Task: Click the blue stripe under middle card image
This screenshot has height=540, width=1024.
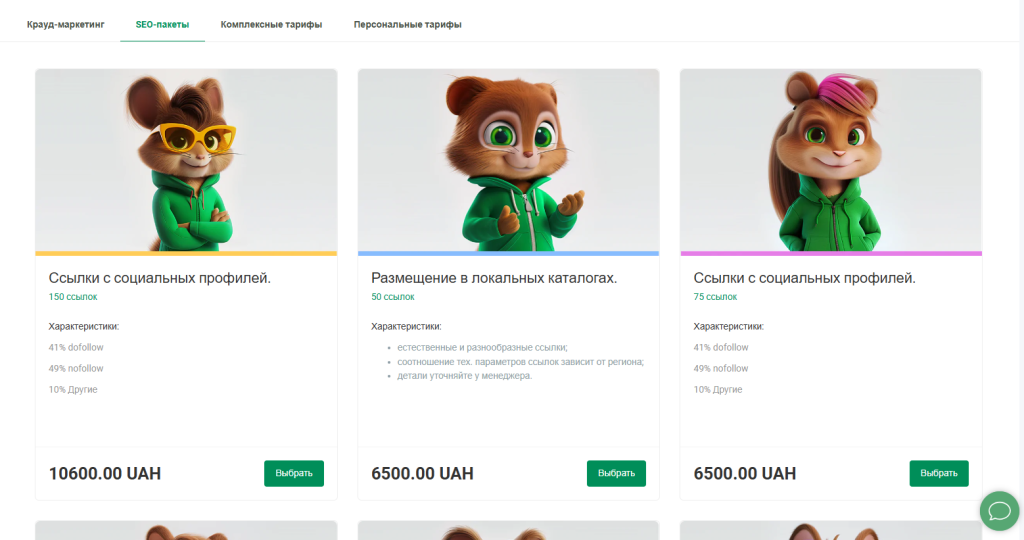Action: 508,254
